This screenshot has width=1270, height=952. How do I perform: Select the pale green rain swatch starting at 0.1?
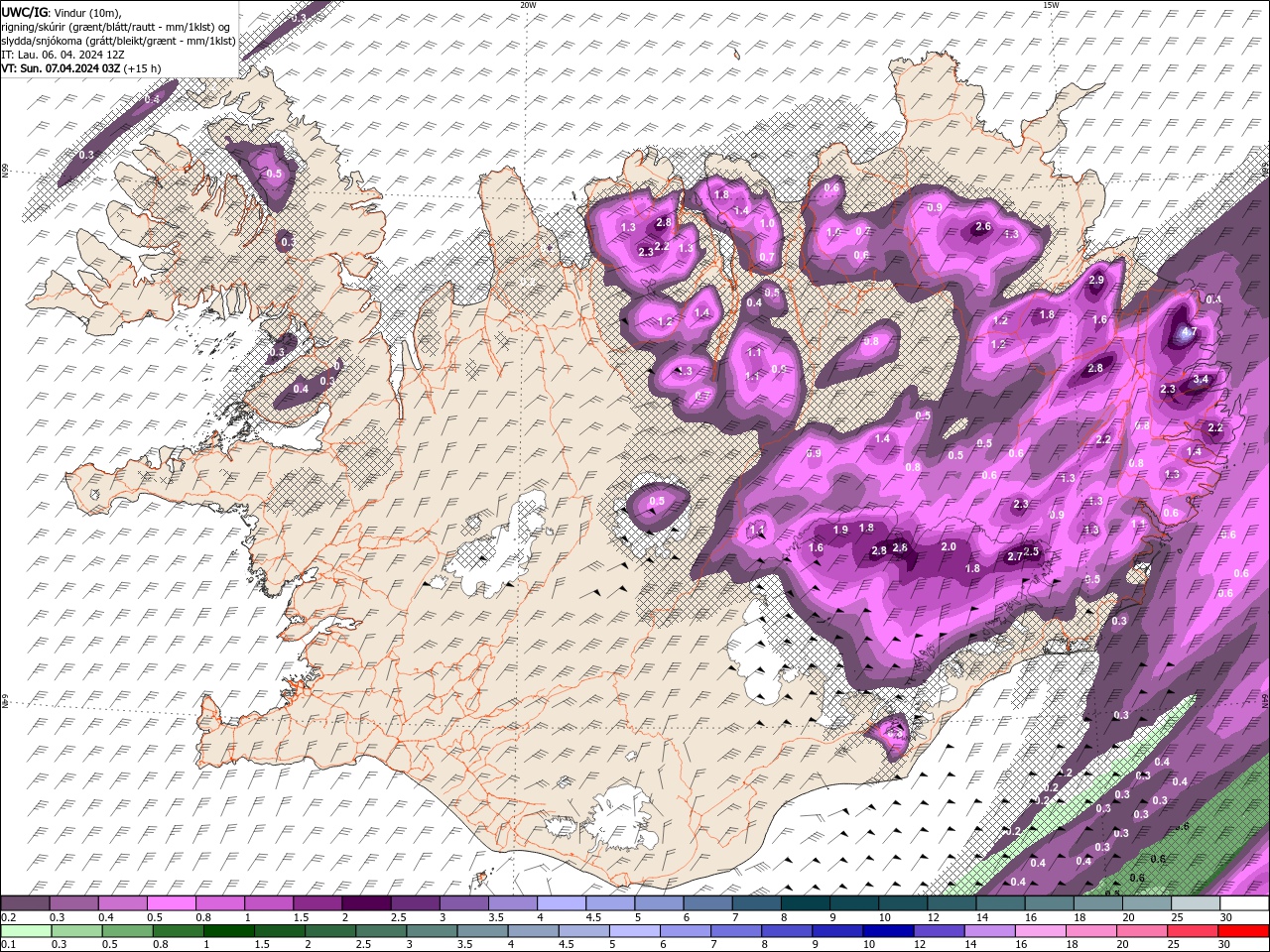(25, 930)
